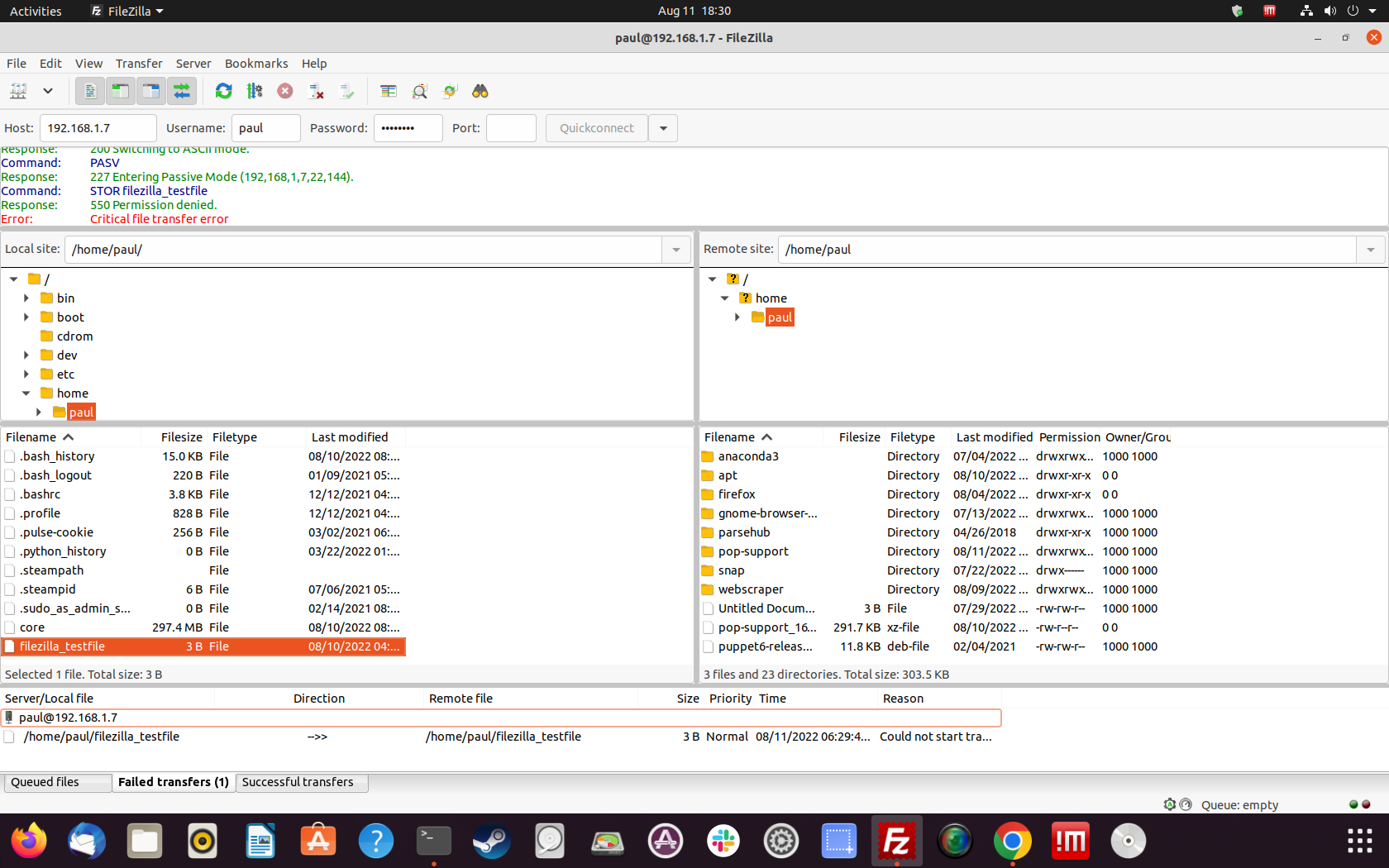Search for files with binoculars icon
The width and height of the screenshot is (1389, 868).
pos(480,91)
